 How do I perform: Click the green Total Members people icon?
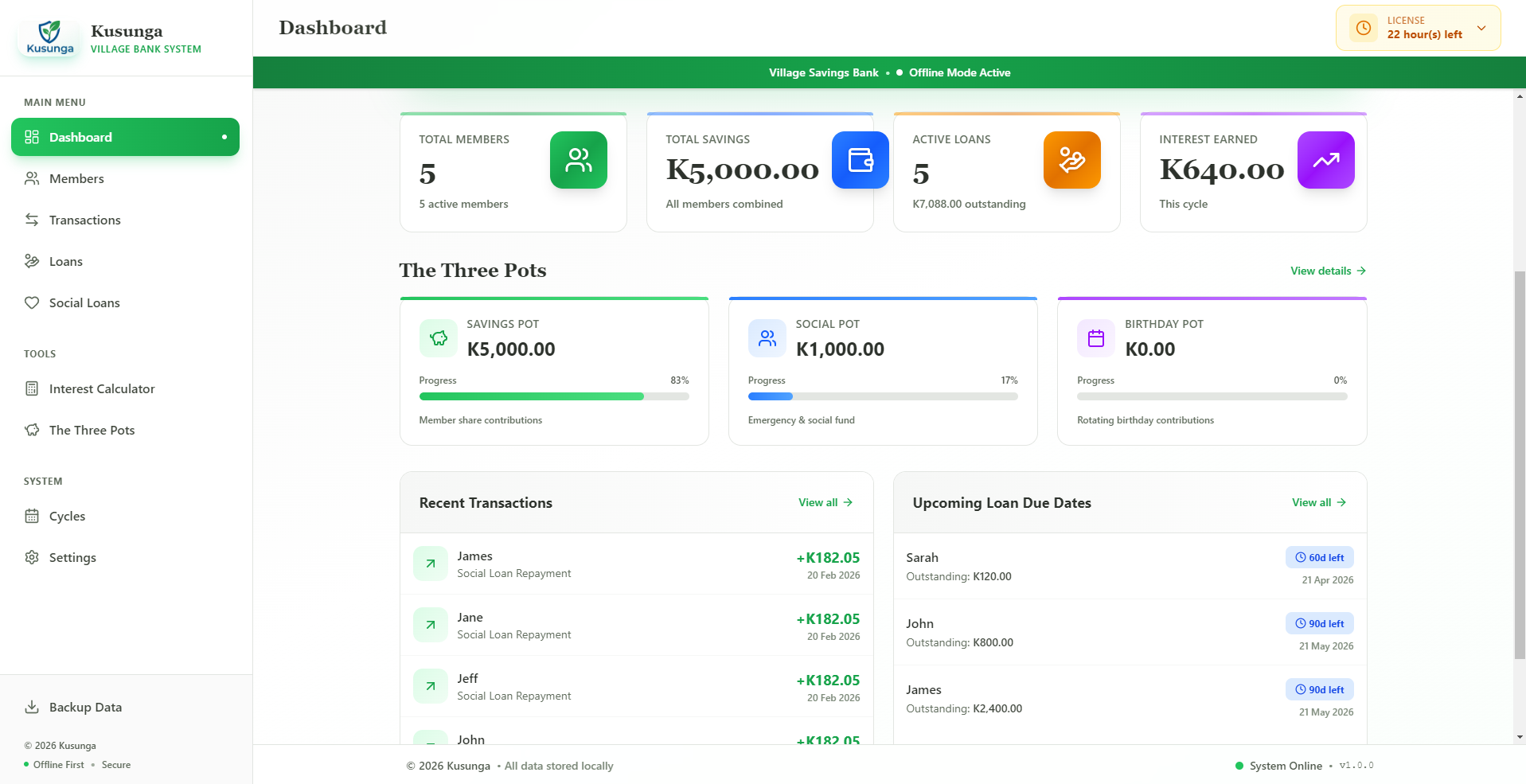[x=578, y=160]
